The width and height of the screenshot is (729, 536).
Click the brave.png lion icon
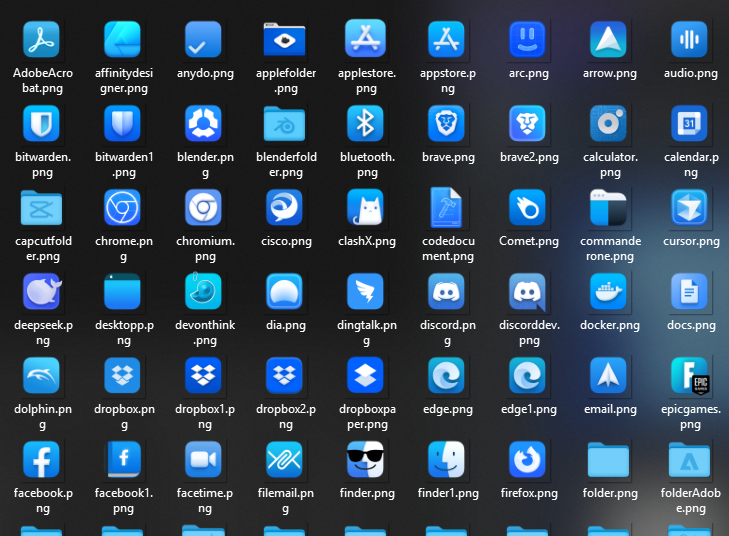[x=446, y=123]
